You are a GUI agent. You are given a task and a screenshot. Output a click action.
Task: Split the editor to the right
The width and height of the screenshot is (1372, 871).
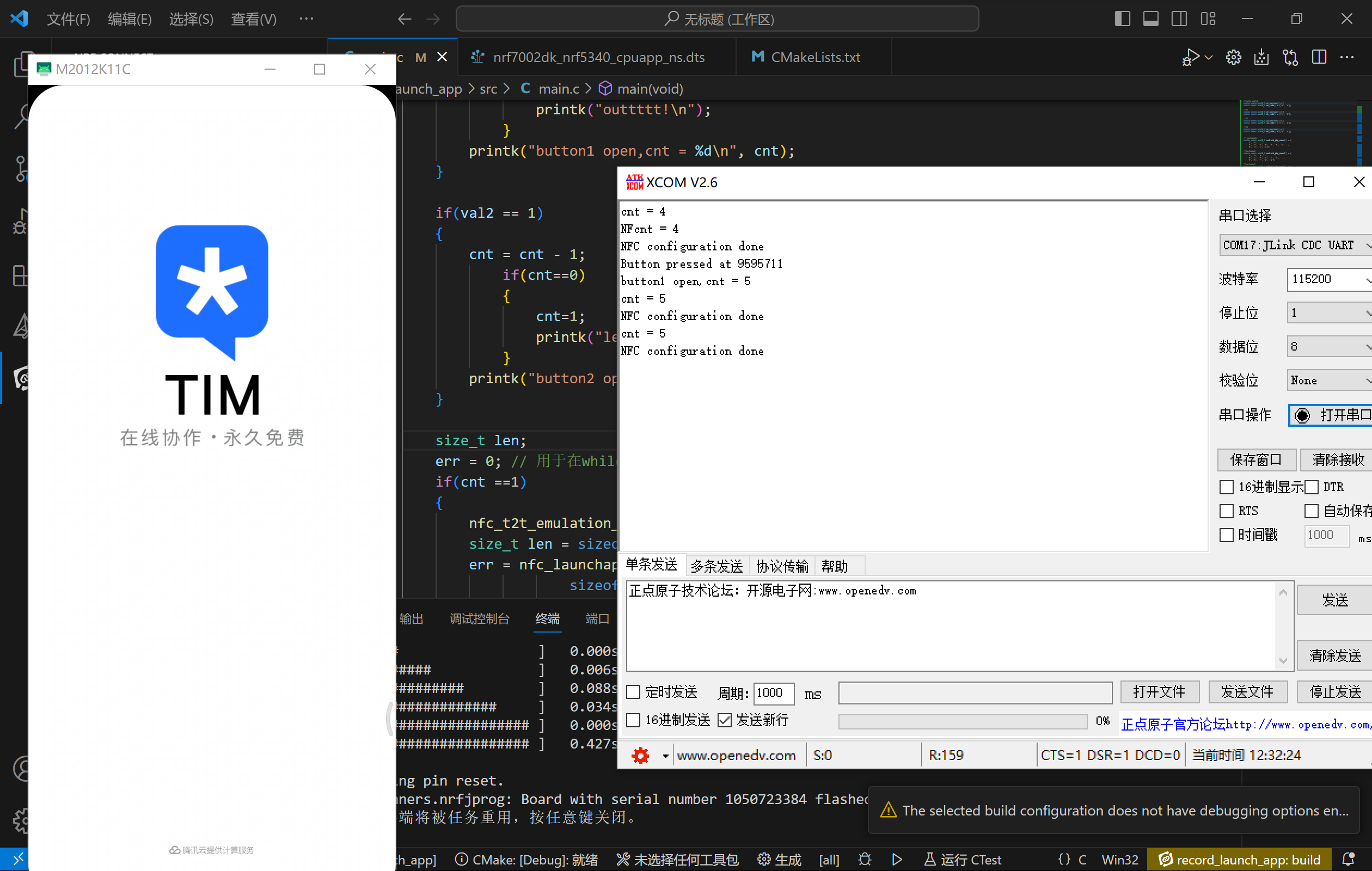click(1319, 57)
